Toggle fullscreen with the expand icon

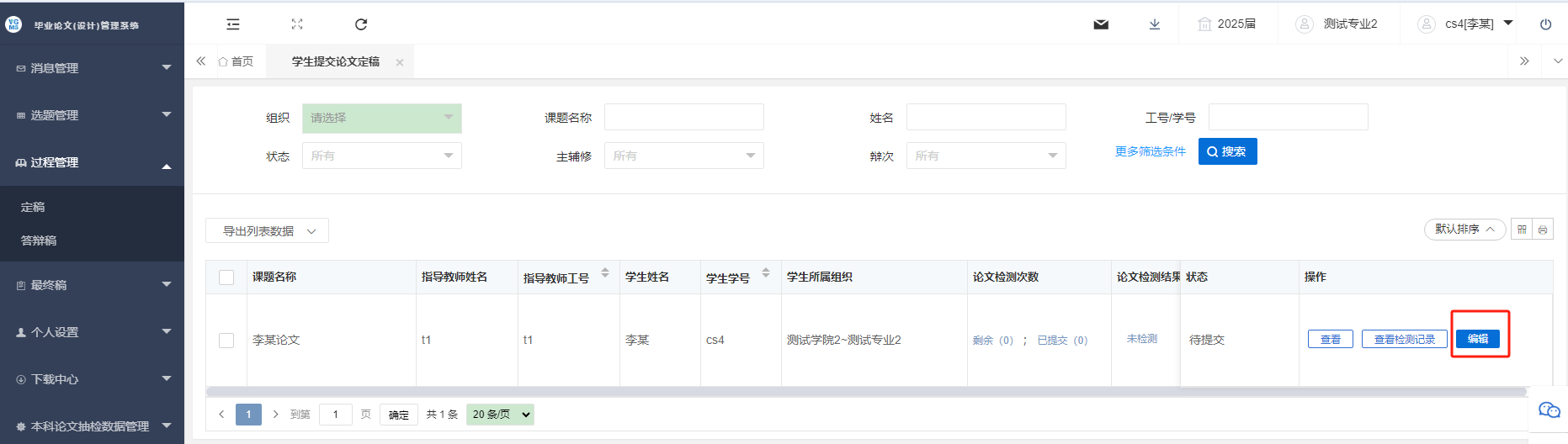click(297, 24)
